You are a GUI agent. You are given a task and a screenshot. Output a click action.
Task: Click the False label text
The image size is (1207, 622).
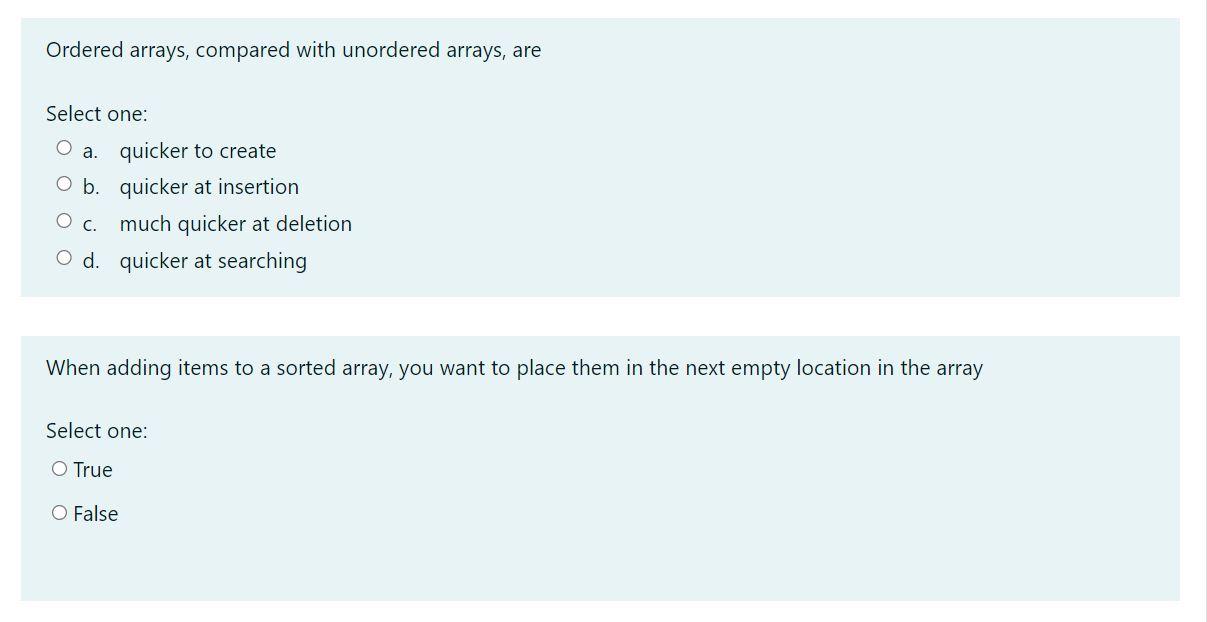point(96,513)
